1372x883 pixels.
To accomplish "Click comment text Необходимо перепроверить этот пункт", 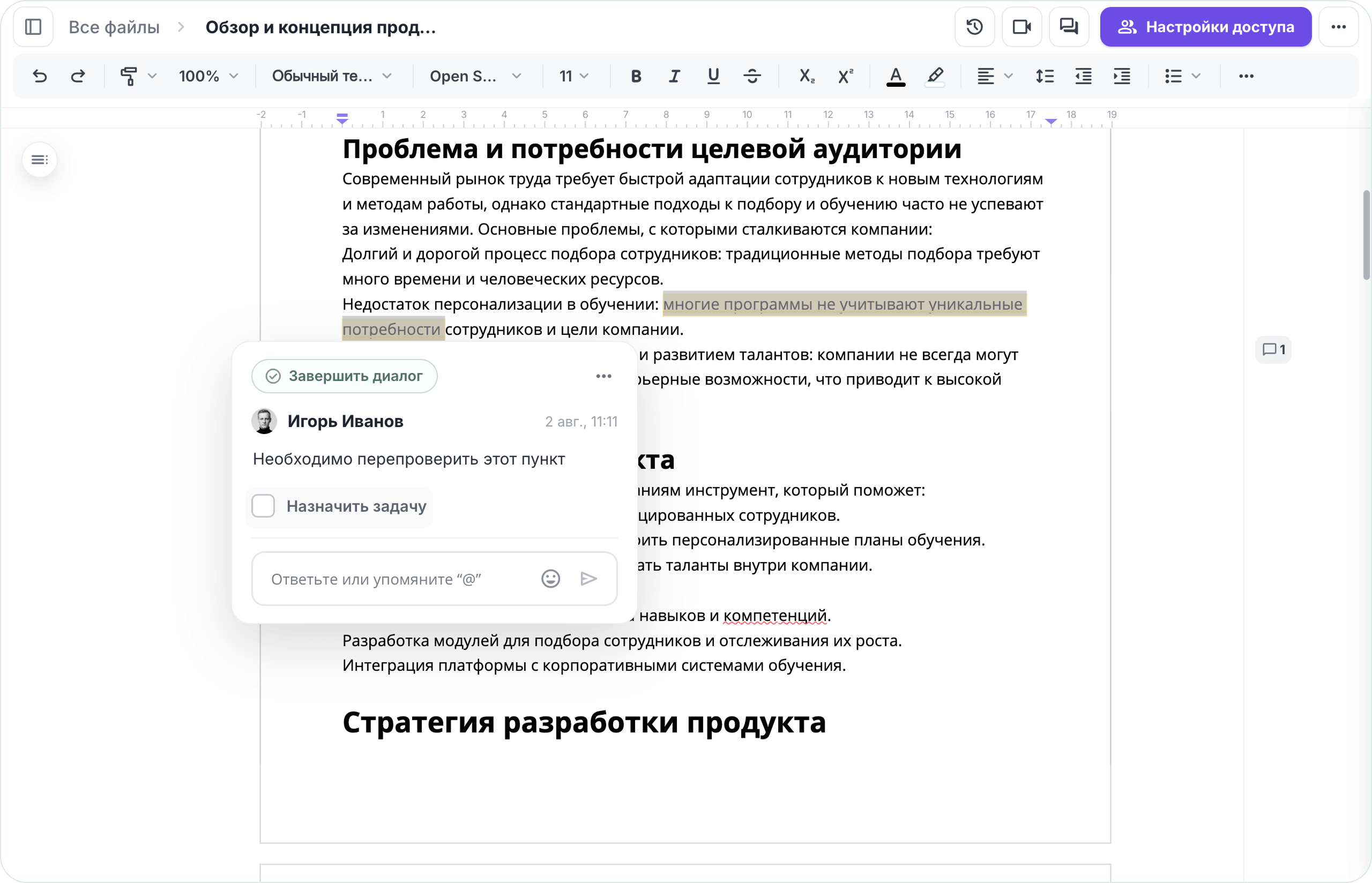I will tap(409, 459).
